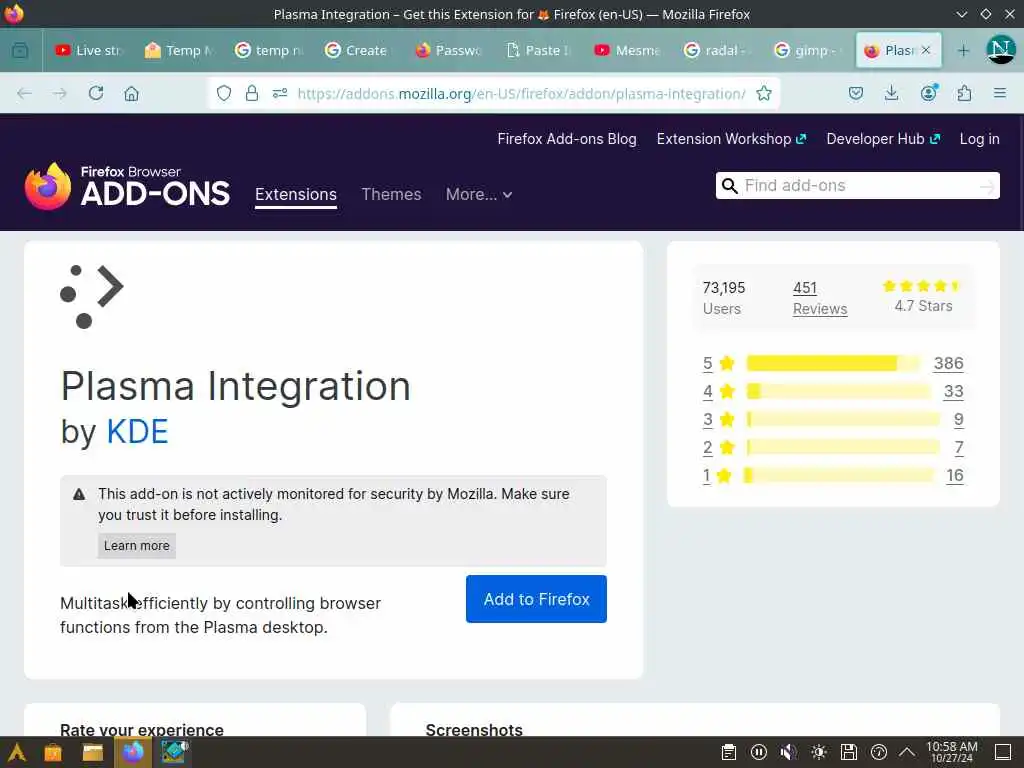Viewport: 1024px width, 768px height.
Task: Click the Plasma Integration extension icon
Action: [91, 296]
